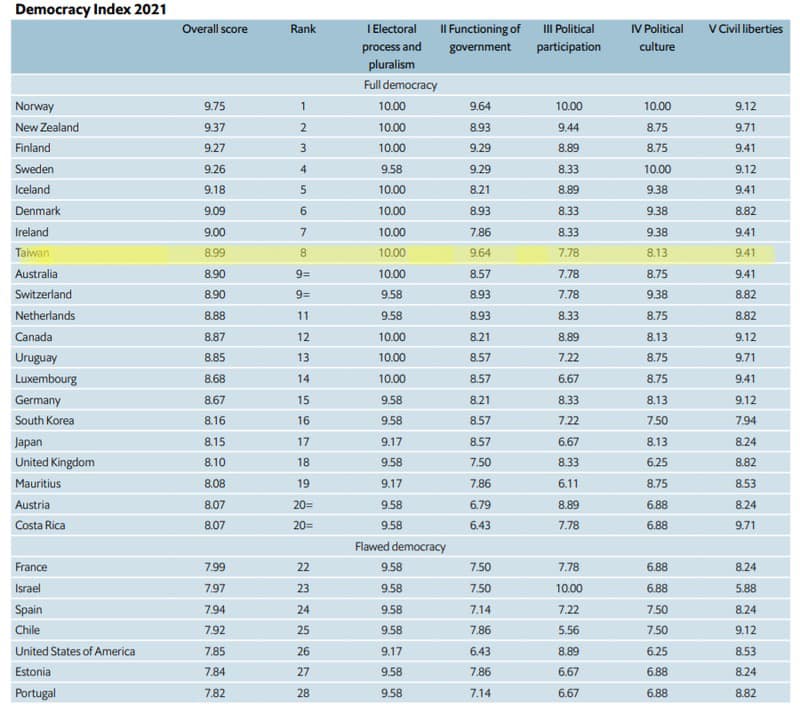Screen dimensions: 800x712
Task: Click the "Switzerland" row label
Action: pyautogui.click(x=43, y=295)
